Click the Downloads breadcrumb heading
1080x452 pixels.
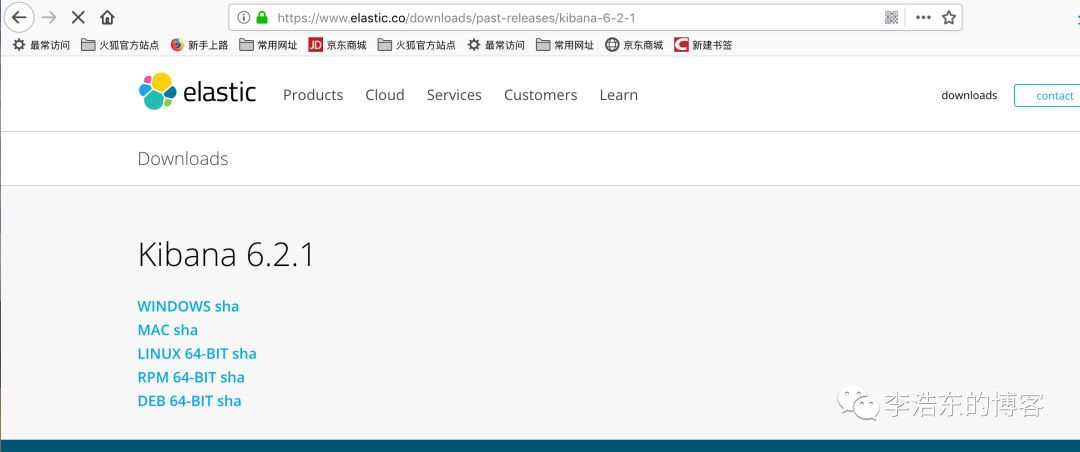[183, 158]
